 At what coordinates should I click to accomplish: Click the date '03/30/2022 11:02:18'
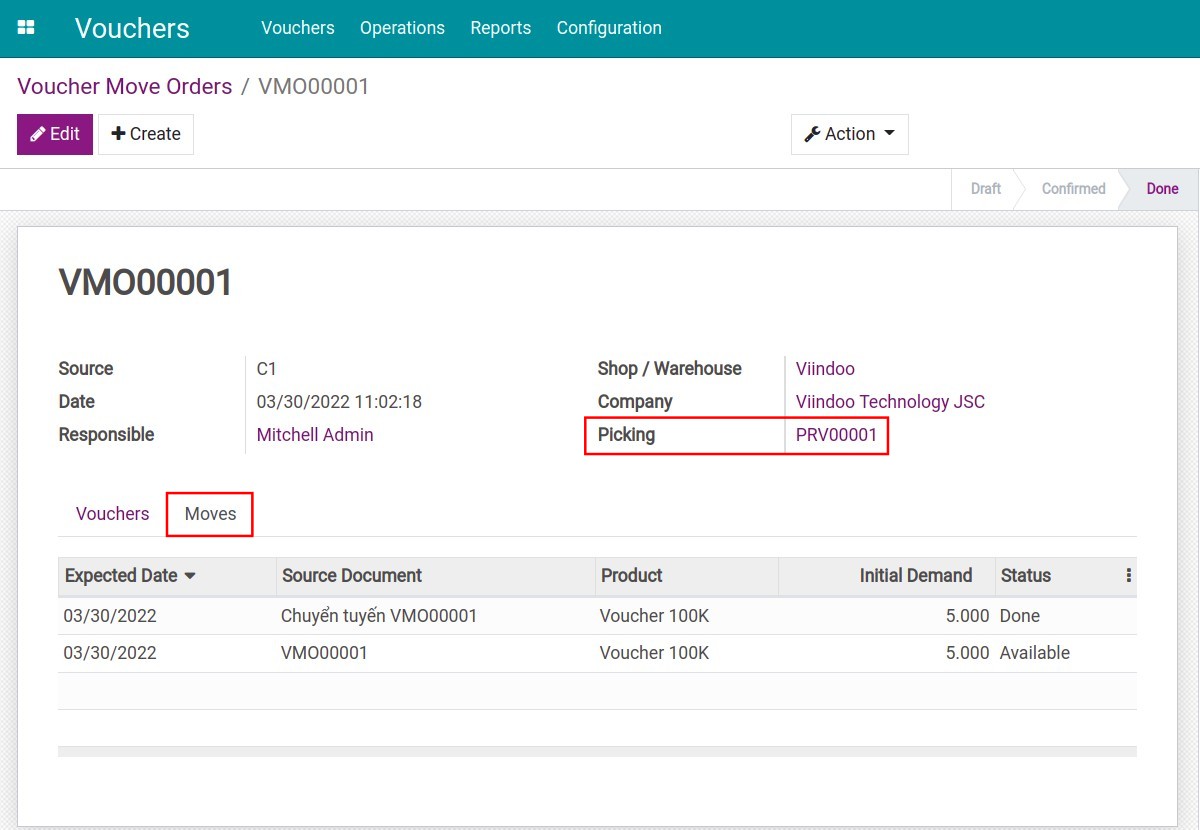click(339, 402)
